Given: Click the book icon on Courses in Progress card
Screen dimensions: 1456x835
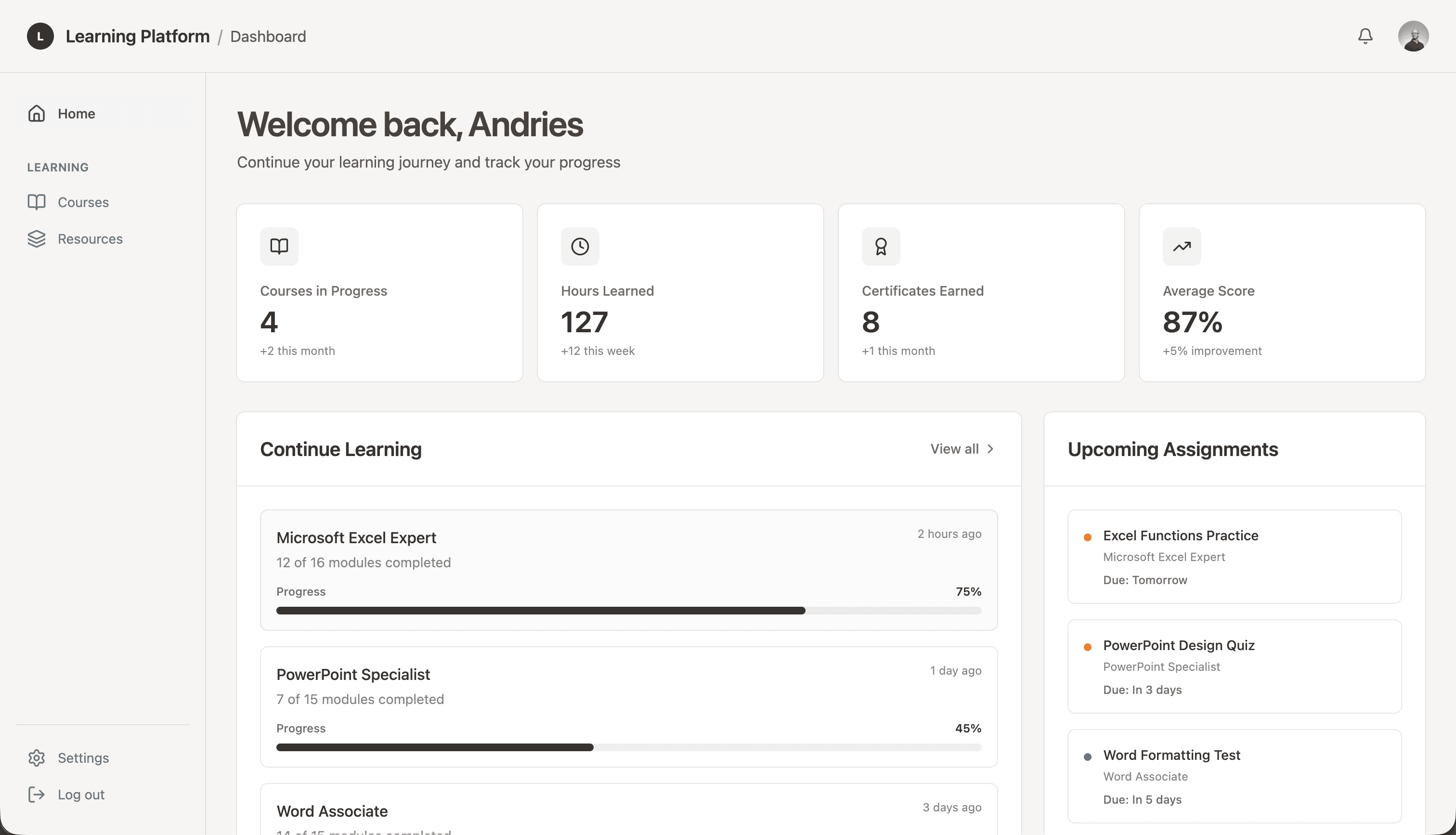Looking at the screenshot, I should 279,246.
